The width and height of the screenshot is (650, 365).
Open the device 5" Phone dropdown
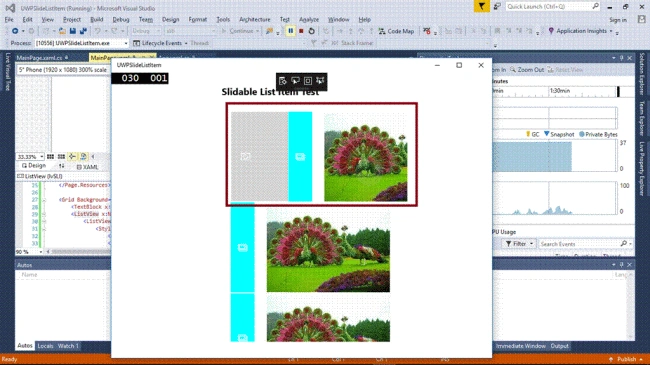click(x=63, y=70)
